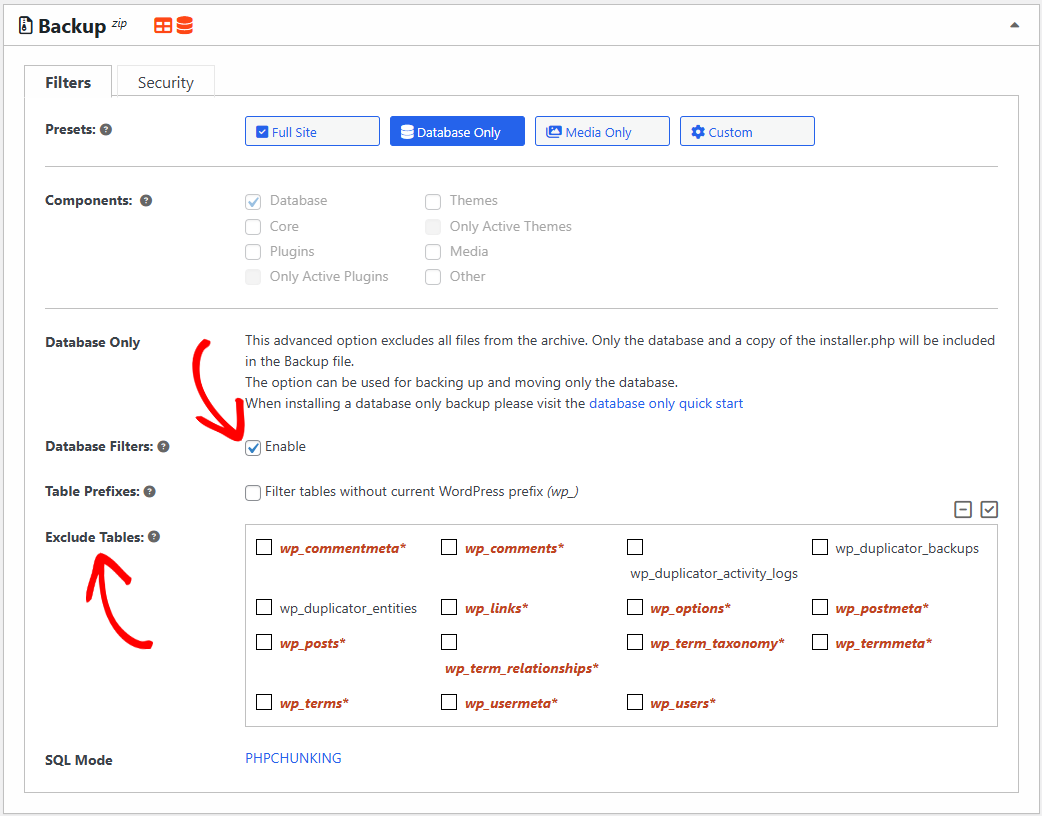The height and width of the screenshot is (816, 1042).
Task: Choose the Media Only preset
Action: pos(602,132)
